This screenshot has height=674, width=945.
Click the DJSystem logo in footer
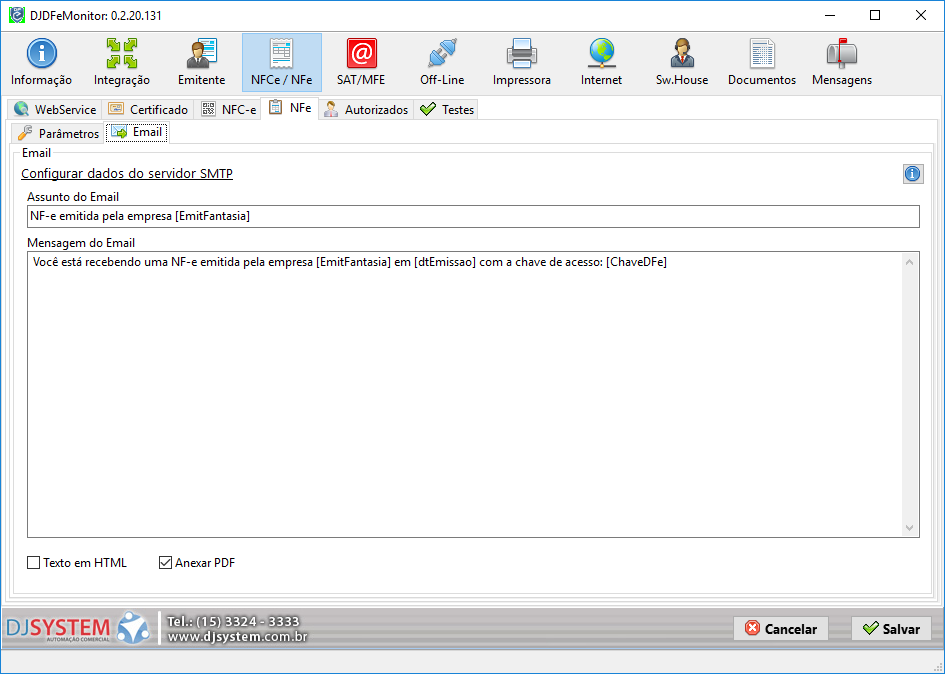click(x=78, y=628)
